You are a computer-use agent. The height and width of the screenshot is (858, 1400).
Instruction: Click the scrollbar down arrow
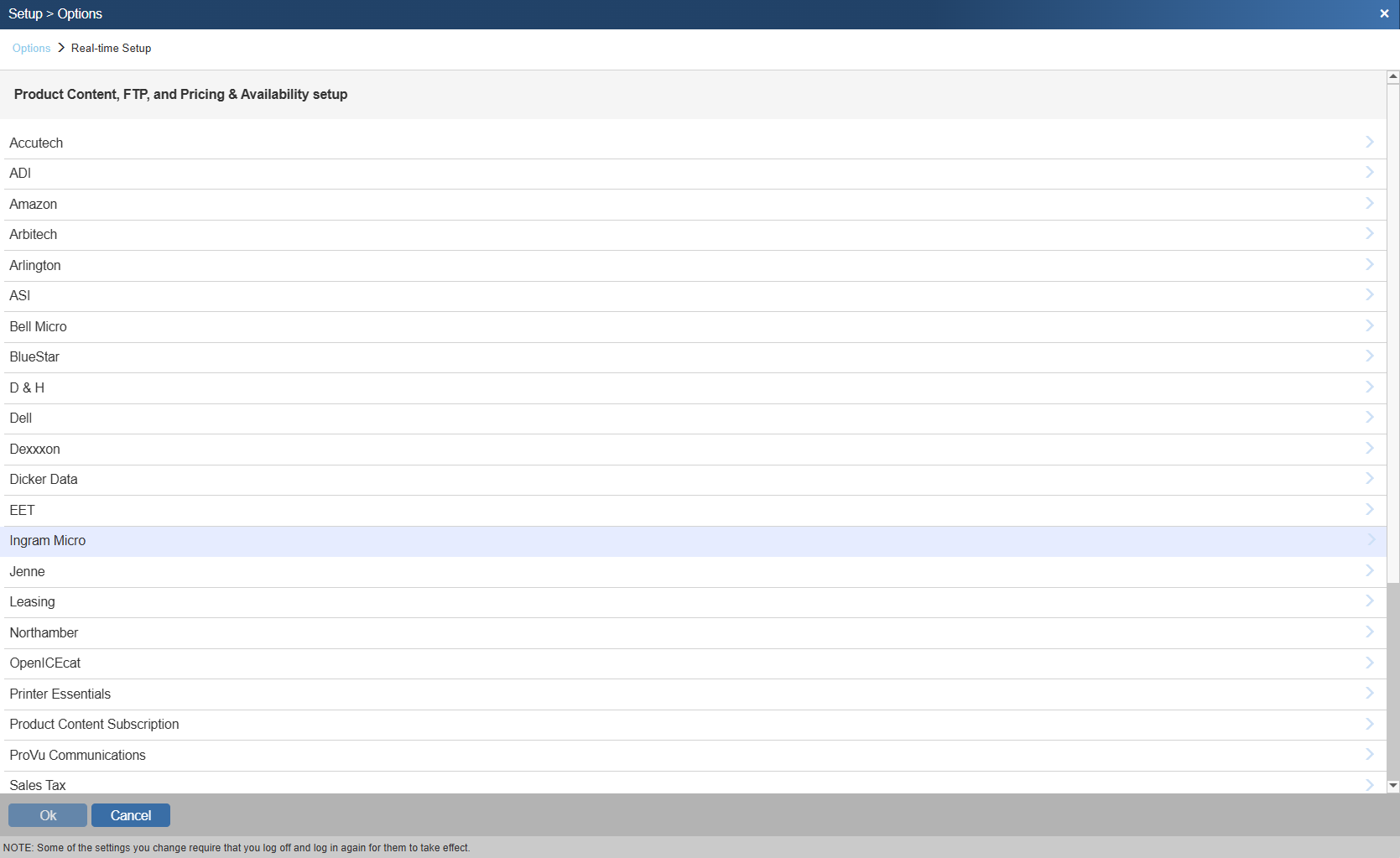tap(1393, 786)
